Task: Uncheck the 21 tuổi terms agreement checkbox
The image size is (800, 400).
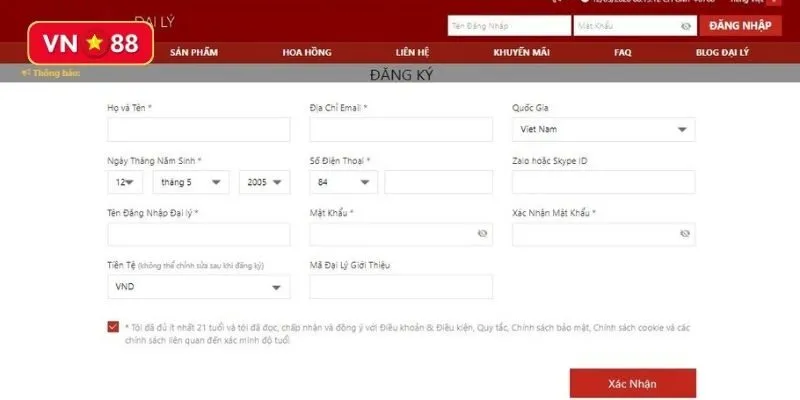Action: (113, 327)
